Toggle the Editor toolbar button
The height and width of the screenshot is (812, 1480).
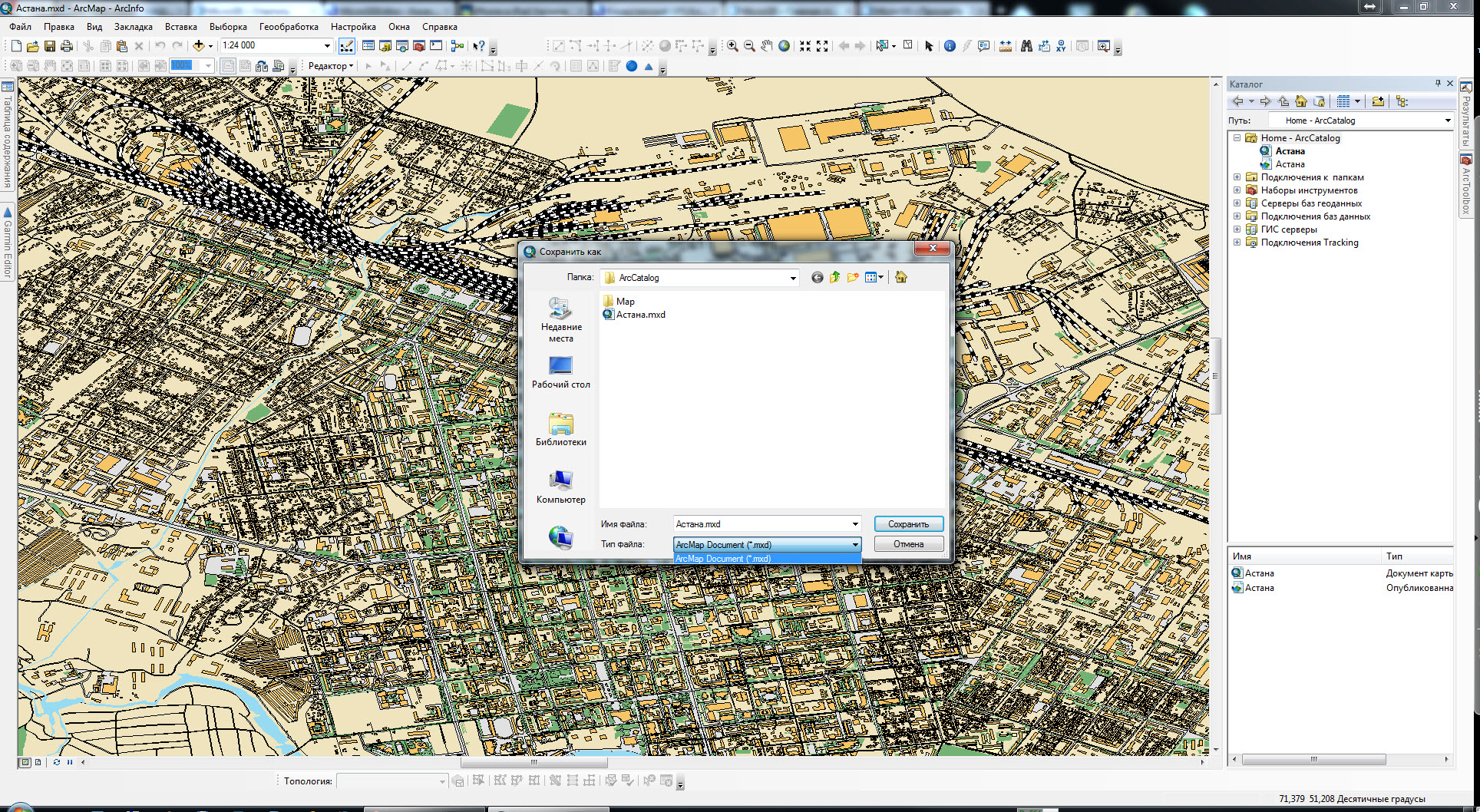point(347,46)
